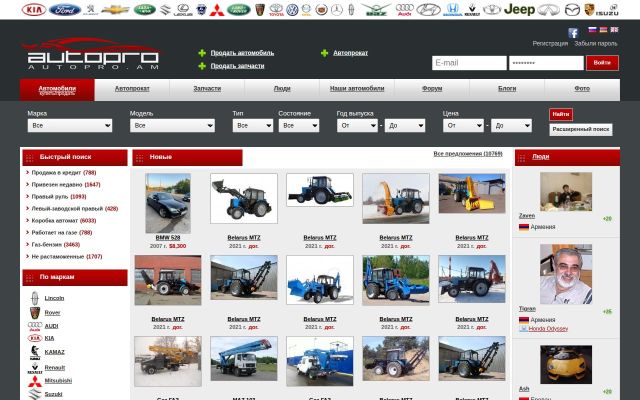Click the Audi logo in top brand strip
This screenshot has height=400, width=640.
click(x=404, y=9)
